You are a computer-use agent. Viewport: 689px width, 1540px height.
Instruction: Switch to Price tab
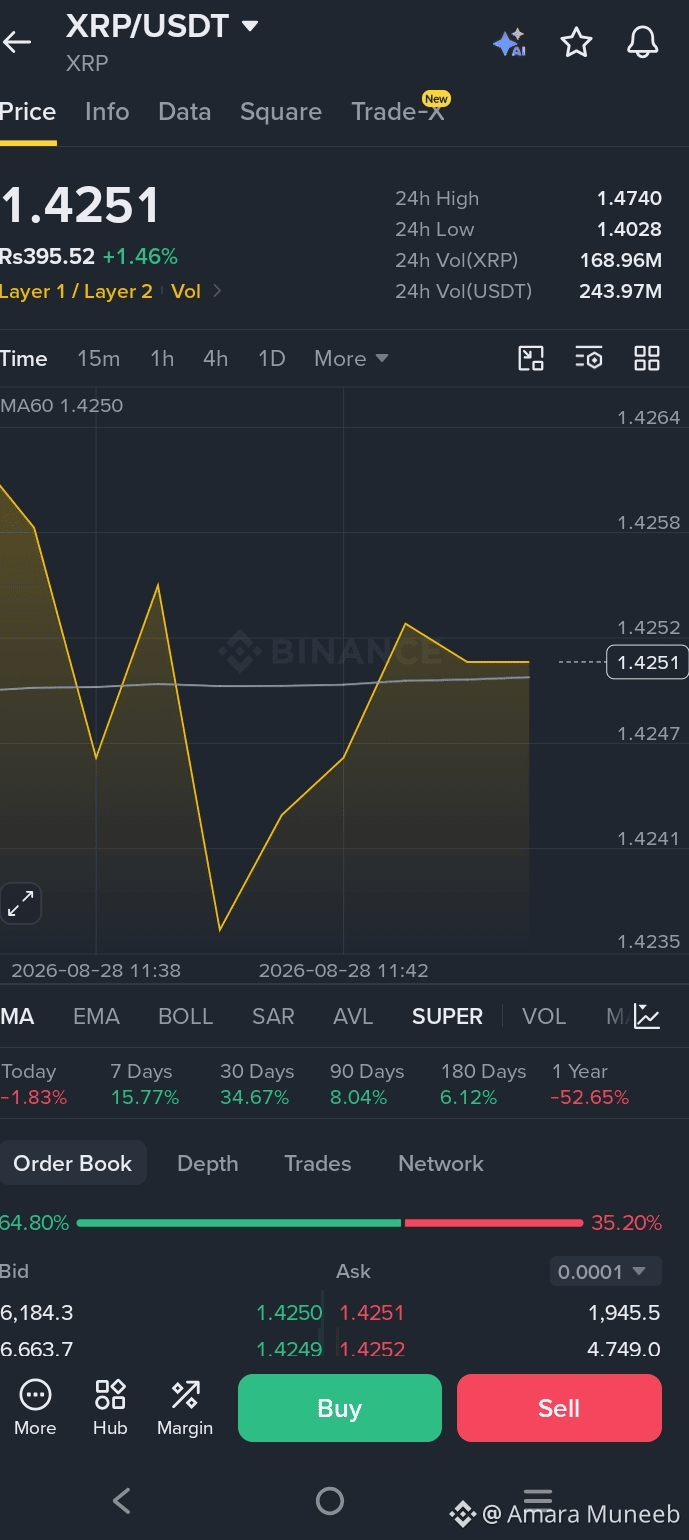coord(28,112)
